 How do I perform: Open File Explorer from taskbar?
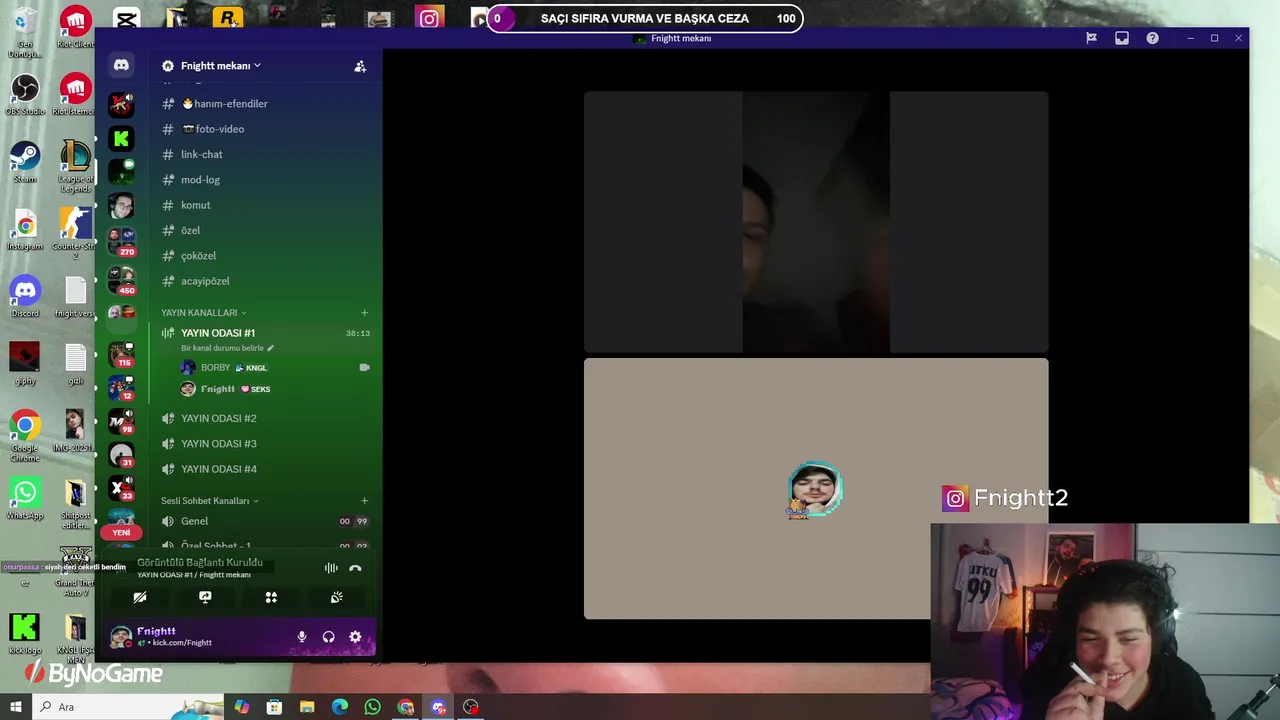click(307, 707)
